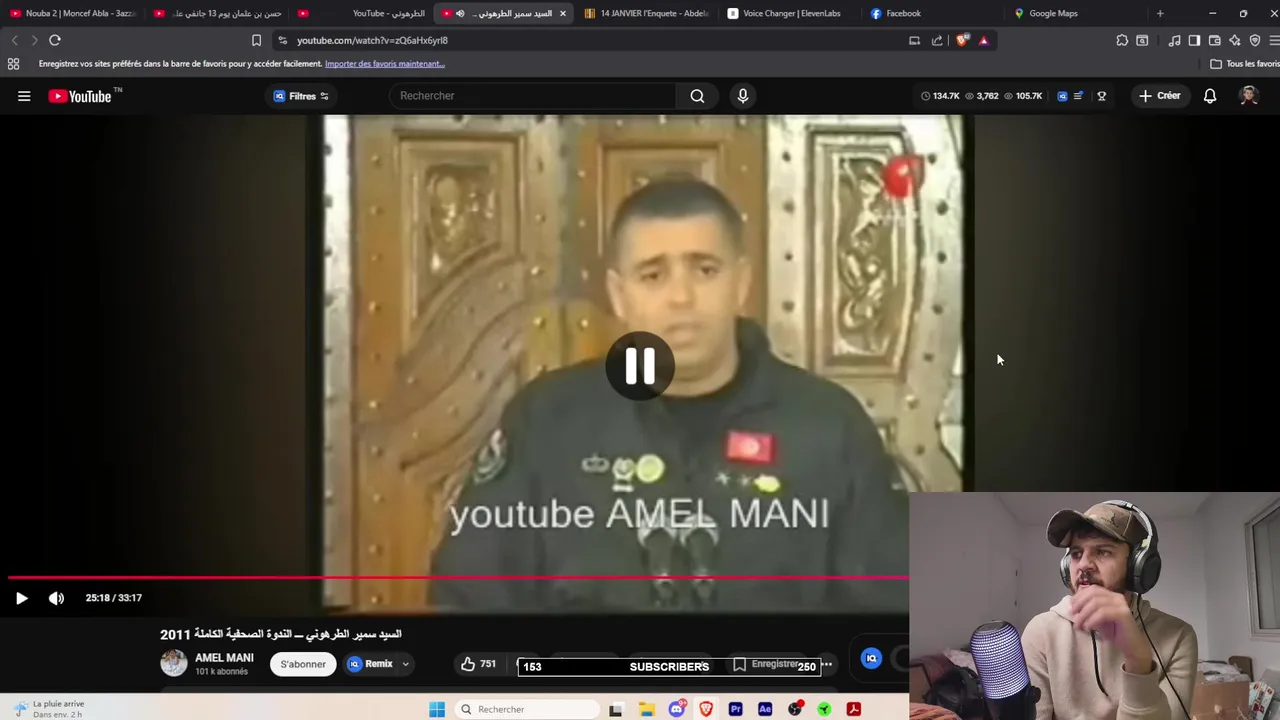This screenshot has width=1280, height=720.
Task: Open the Brave Wallet icon
Action: point(1214,40)
